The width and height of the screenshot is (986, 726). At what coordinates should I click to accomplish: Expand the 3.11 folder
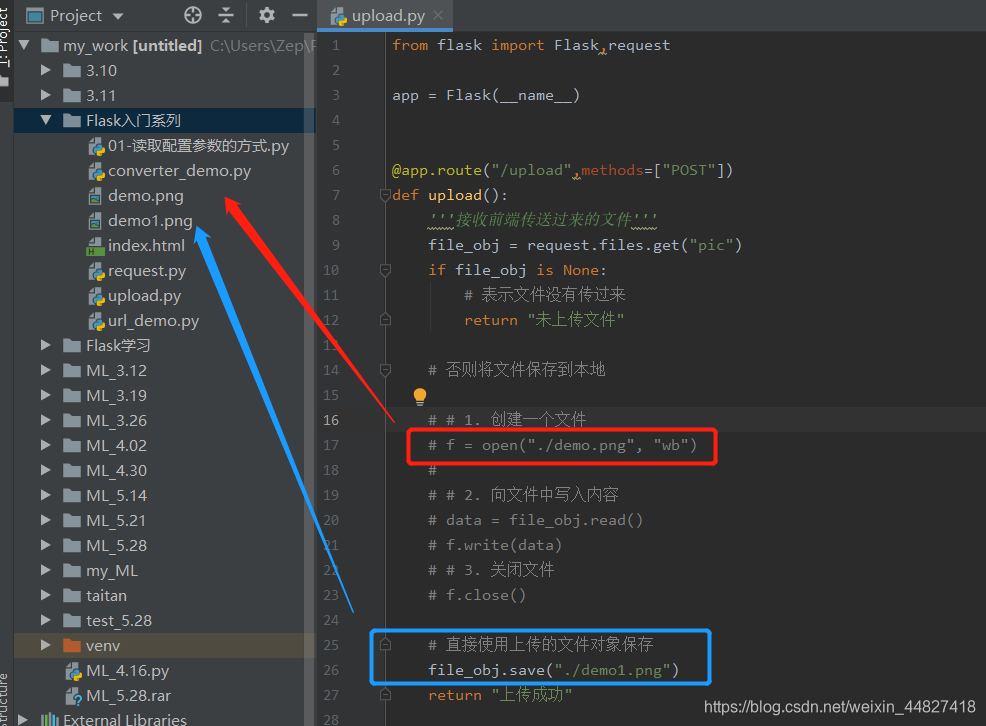tap(45, 95)
